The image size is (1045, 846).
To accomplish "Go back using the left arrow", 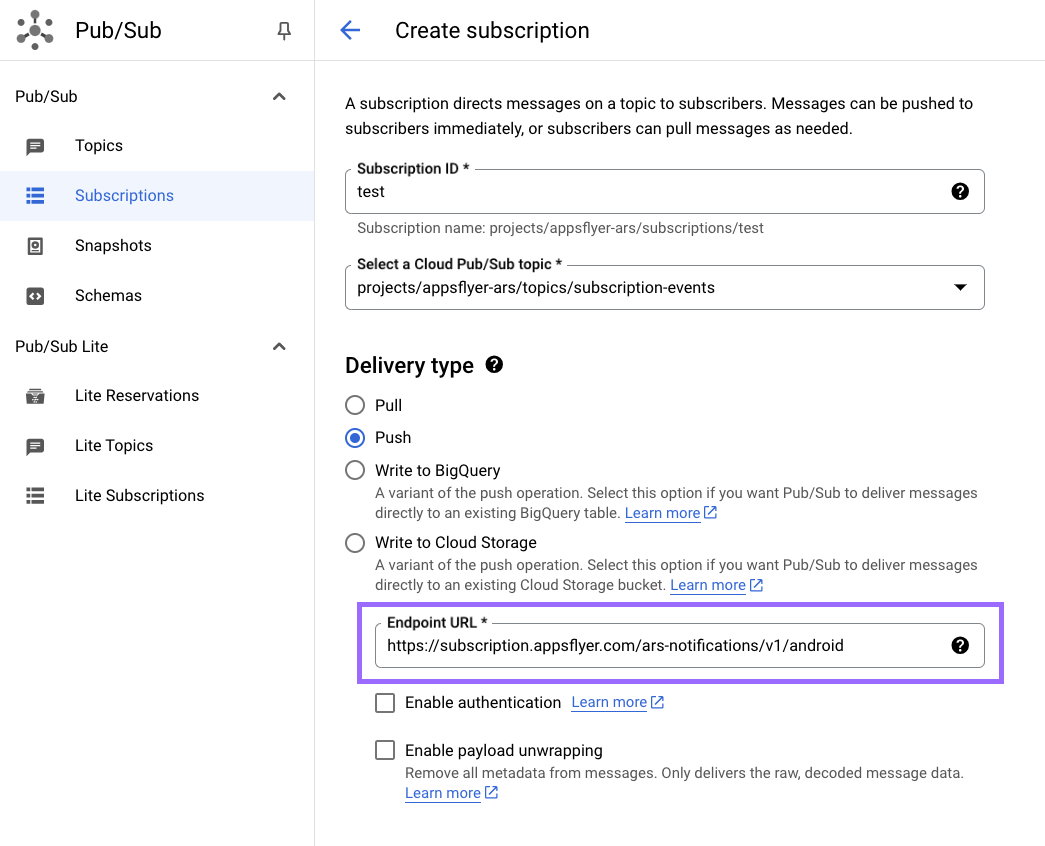I will coord(350,30).
